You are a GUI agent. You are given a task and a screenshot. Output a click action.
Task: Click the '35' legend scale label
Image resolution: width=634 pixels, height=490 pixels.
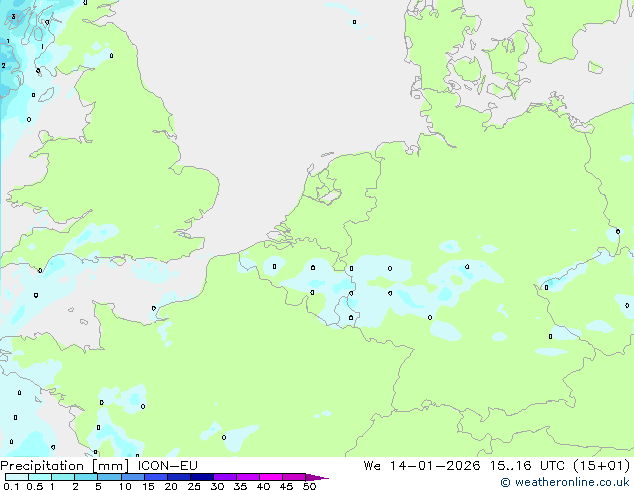tap(240, 486)
